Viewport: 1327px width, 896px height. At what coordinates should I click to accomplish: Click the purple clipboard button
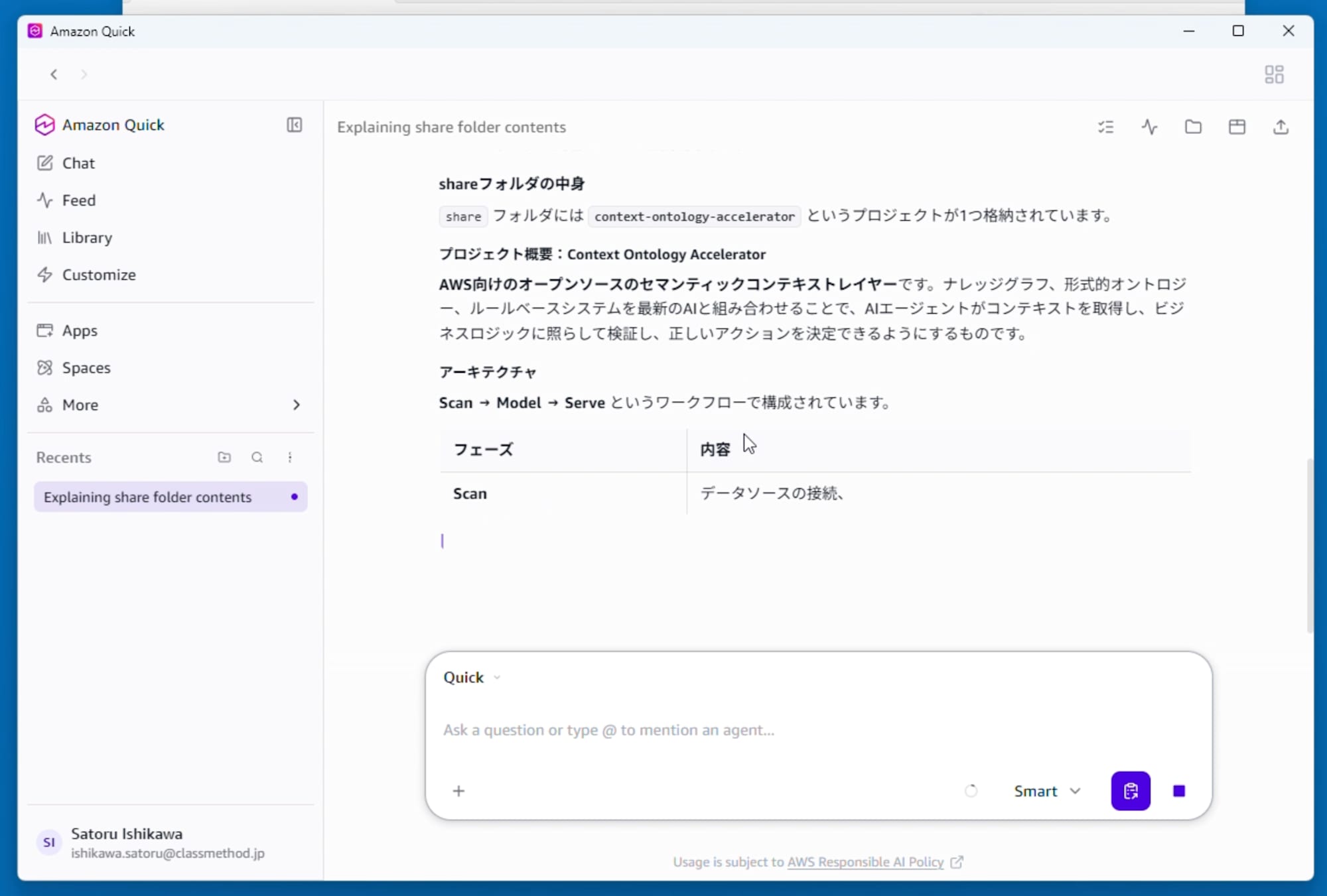pos(1131,791)
